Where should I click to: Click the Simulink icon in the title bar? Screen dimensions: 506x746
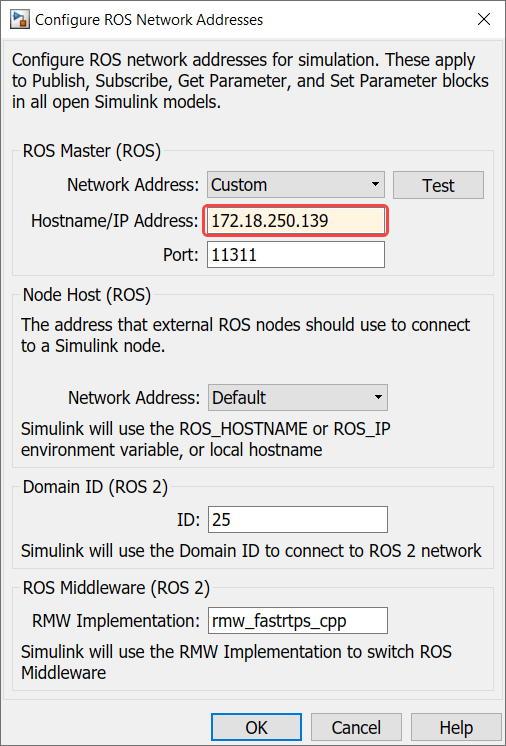tap(20, 20)
